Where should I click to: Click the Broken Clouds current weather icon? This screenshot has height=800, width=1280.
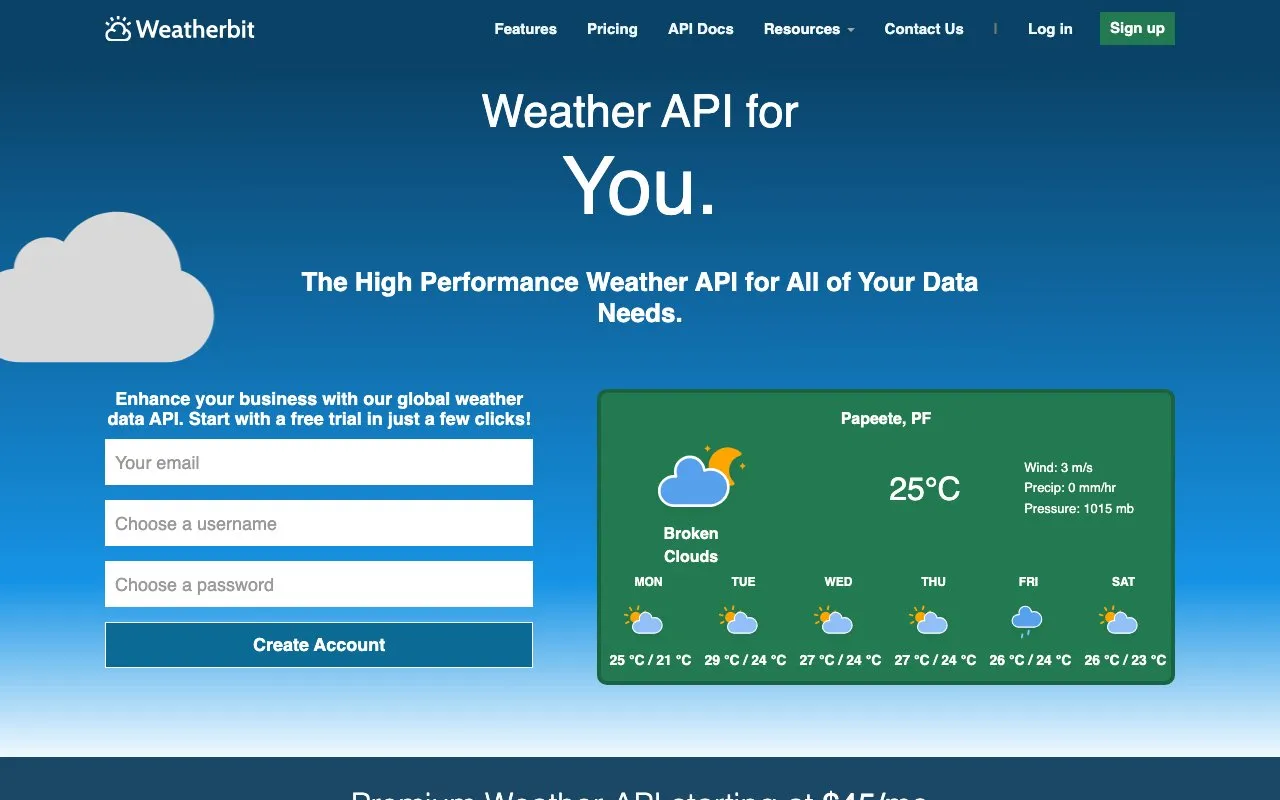(701, 475)
